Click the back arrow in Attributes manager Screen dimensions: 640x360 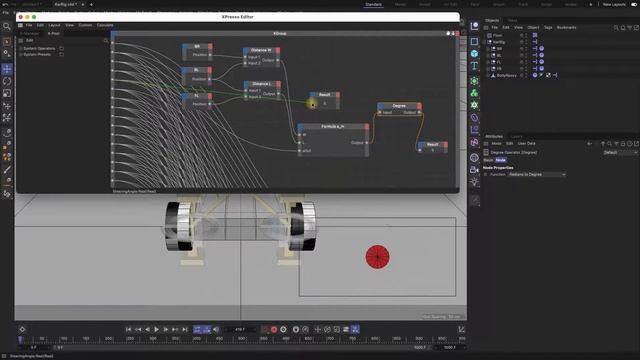[x=589, y=144]
